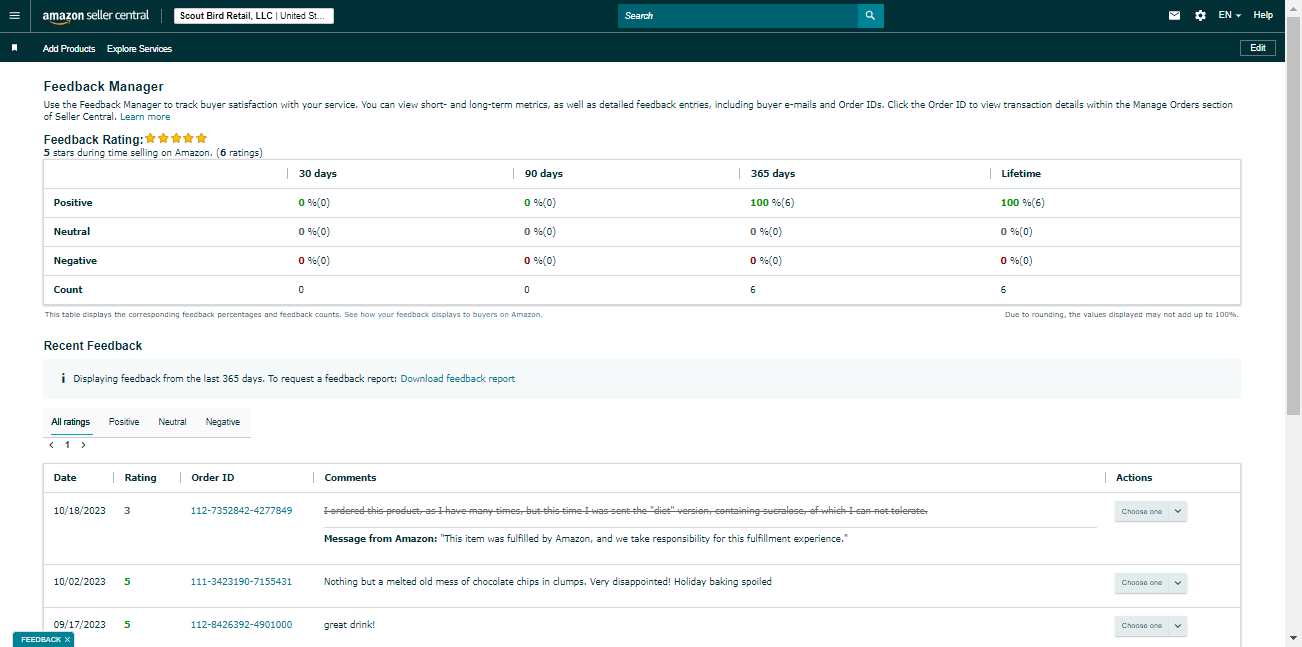Click the Lifetime column header
This screenshot has width=1302, height=647.
(1021, 174)
